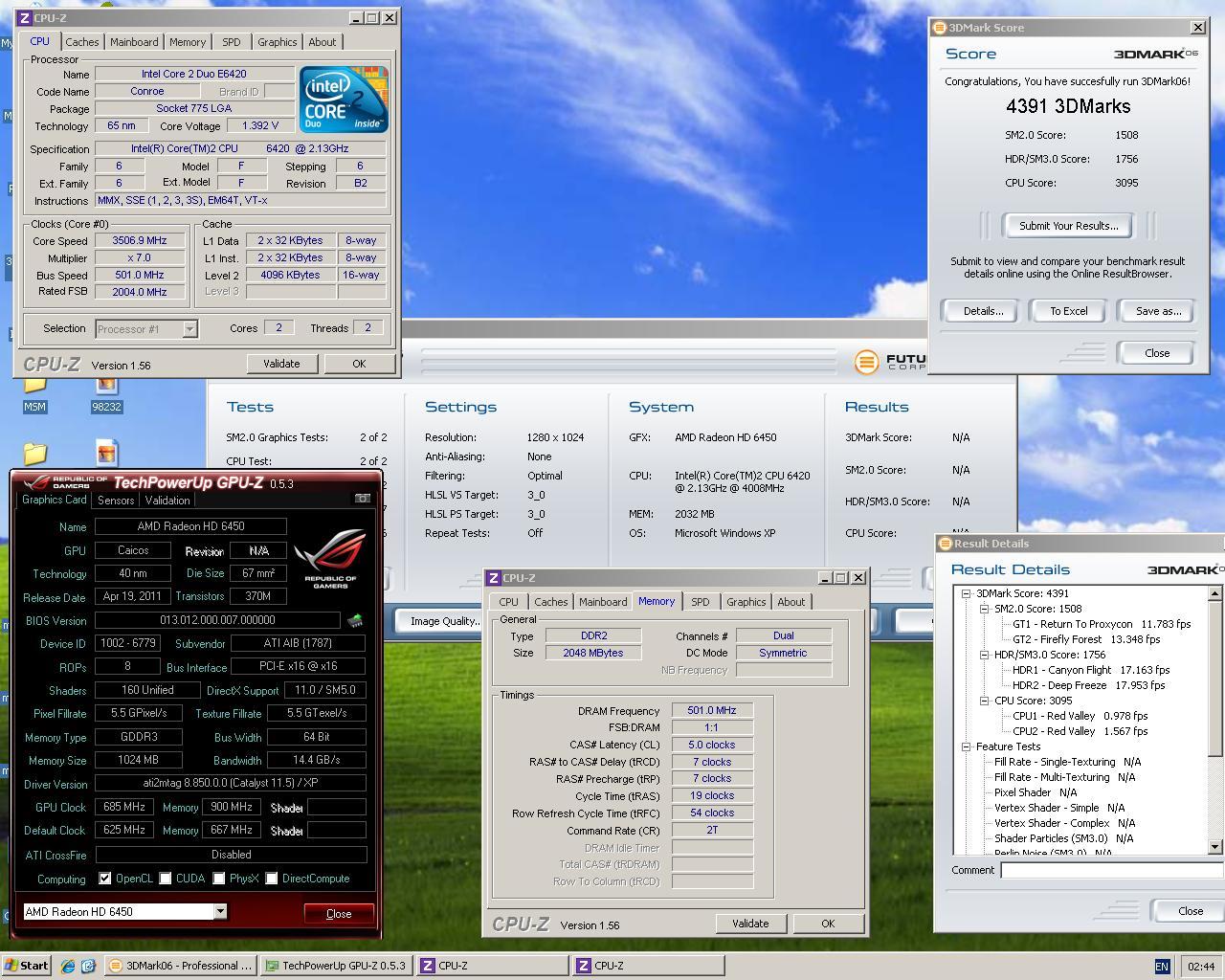Click the Result Details scrollbar up arrow

[x=1215, y=594]
